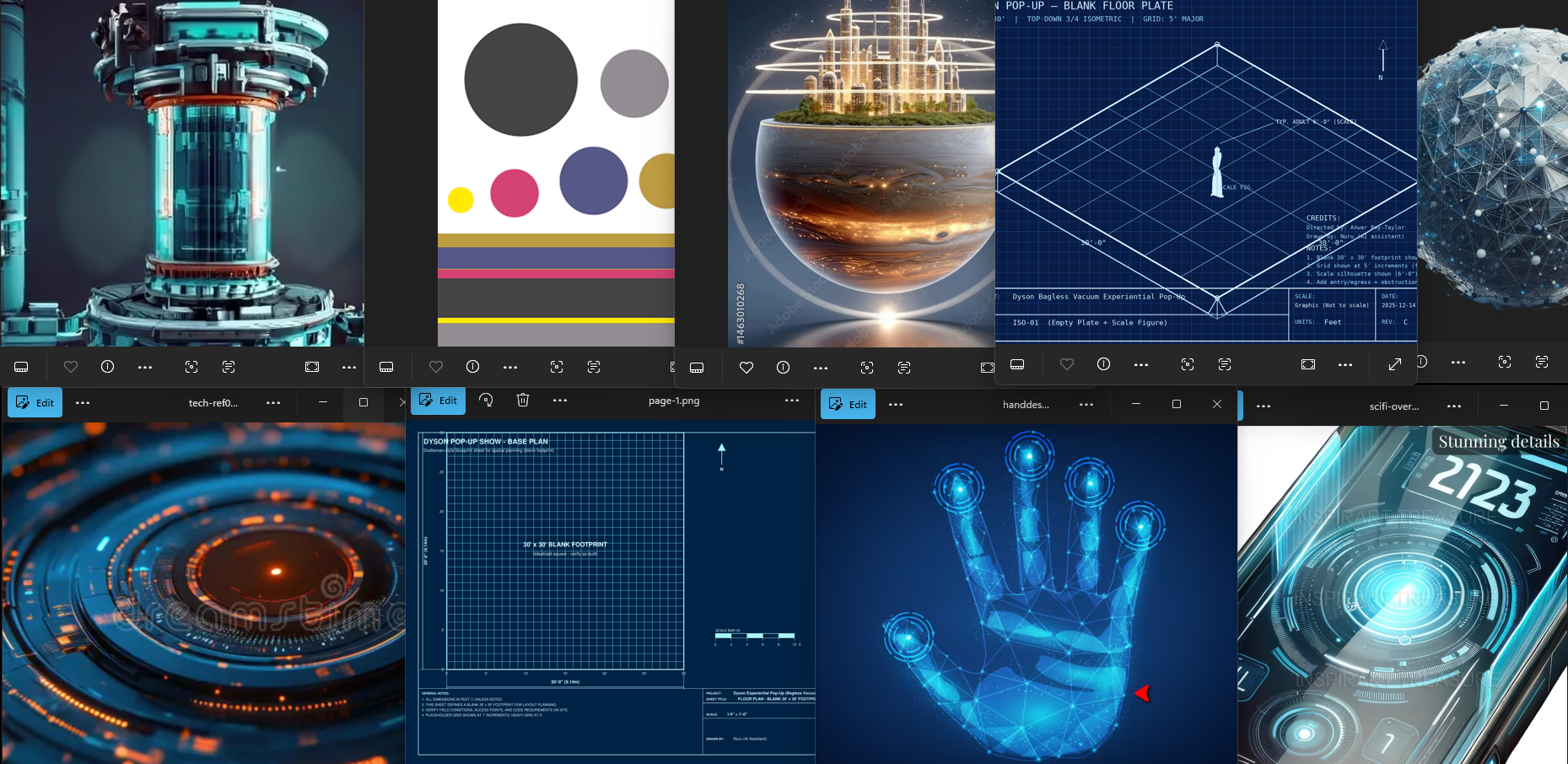Viewport: 1568px width, 764px height.
Task: Scan text in the tech tower image
Action: pos(229,367)
